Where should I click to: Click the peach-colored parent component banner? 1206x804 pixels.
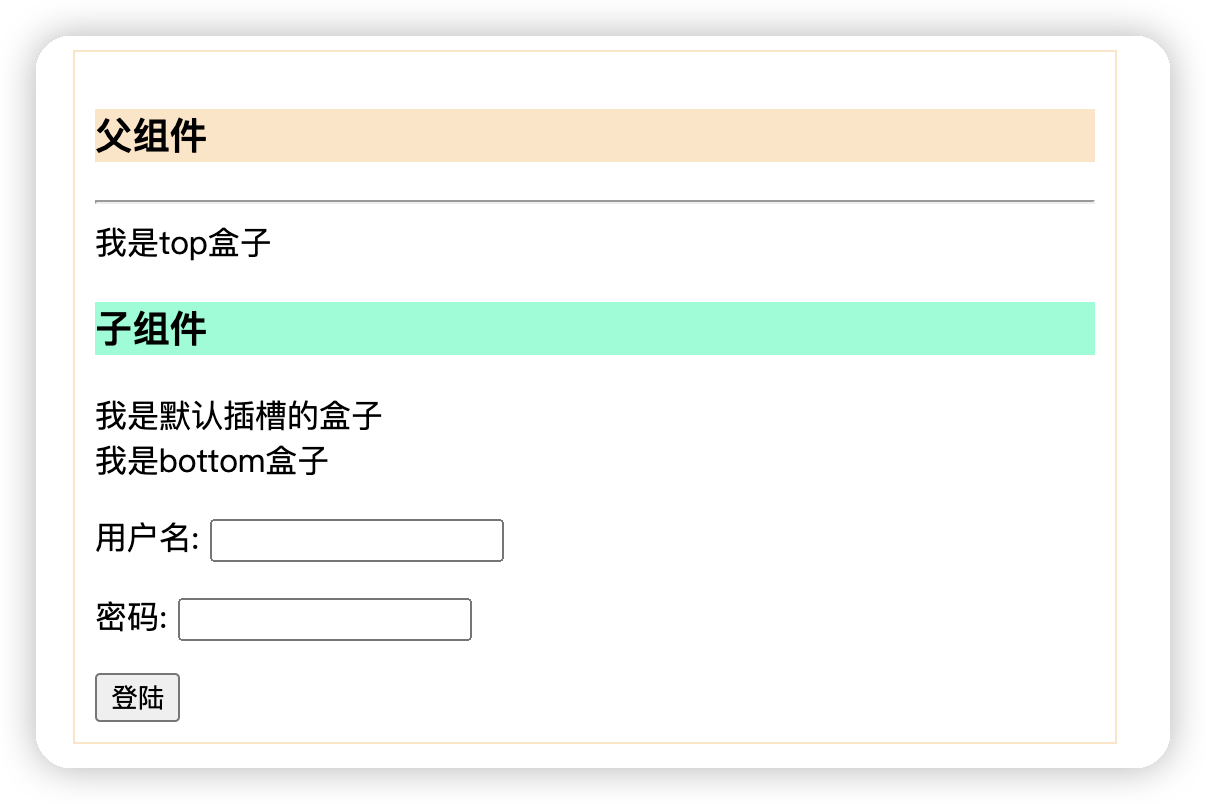[x=595, y=135]
